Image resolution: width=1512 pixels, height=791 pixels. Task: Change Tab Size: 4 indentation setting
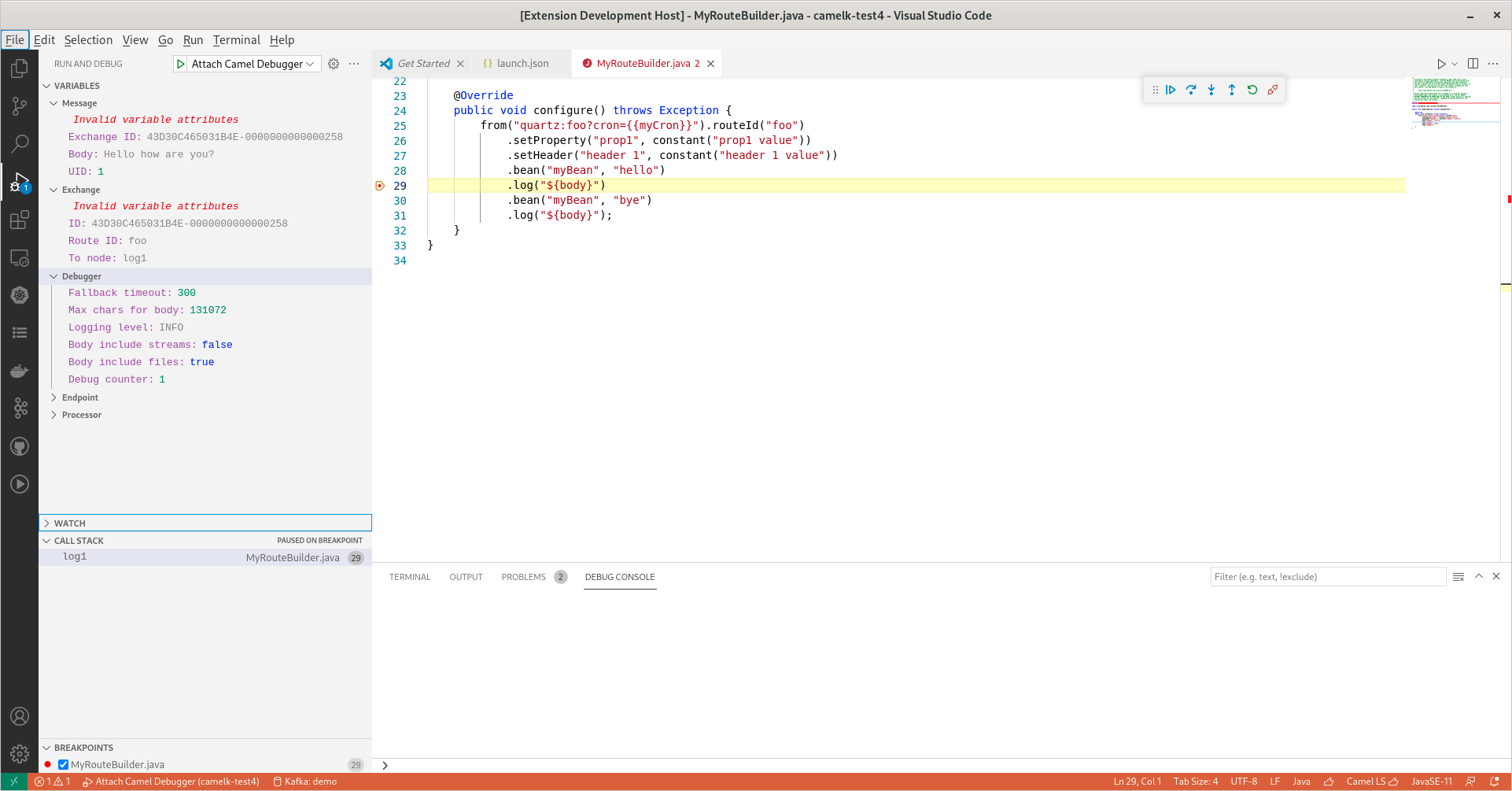click(1196, 782)
